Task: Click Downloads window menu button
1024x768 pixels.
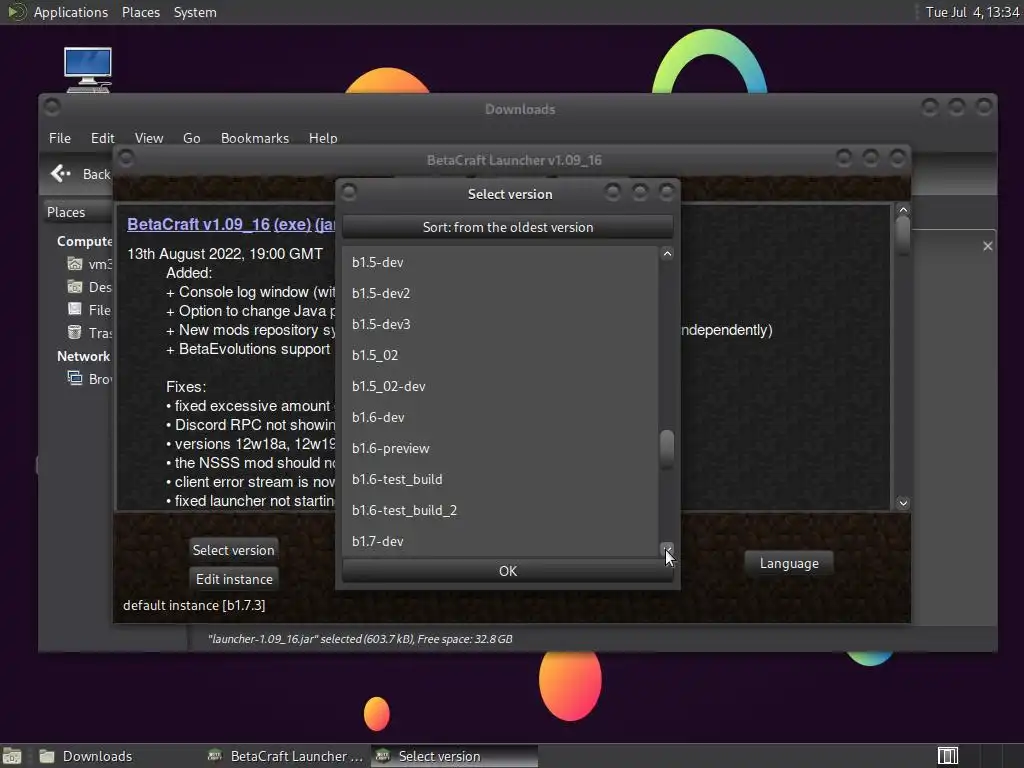Action: (x=52, y=107)
